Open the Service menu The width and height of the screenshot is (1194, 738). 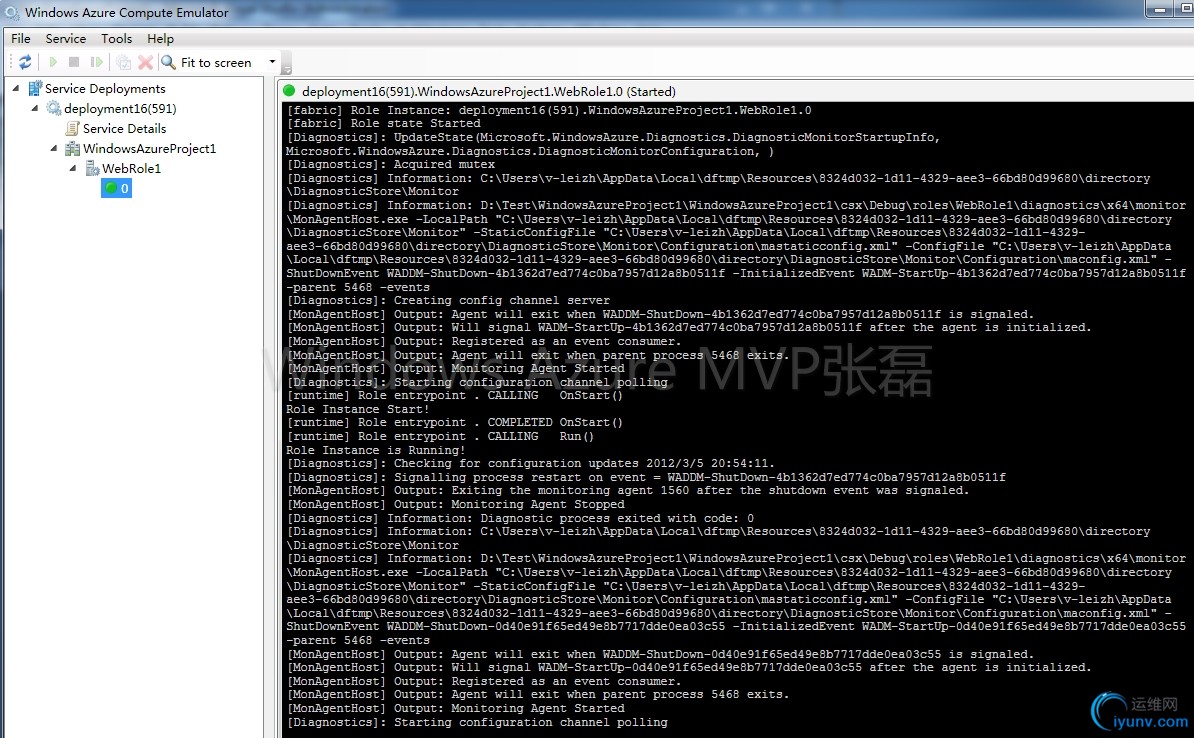pyautogui.click(x=65, y=39)
